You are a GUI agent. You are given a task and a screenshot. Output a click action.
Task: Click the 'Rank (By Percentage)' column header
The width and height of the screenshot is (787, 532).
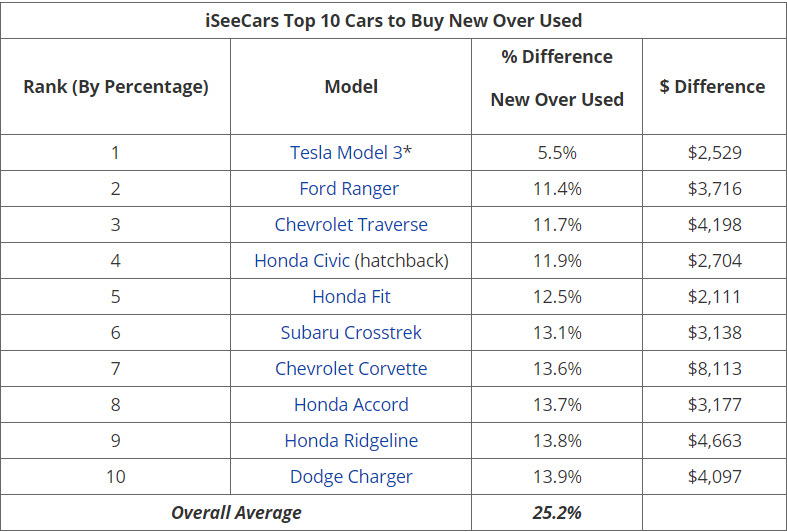(x=116, y=87)
